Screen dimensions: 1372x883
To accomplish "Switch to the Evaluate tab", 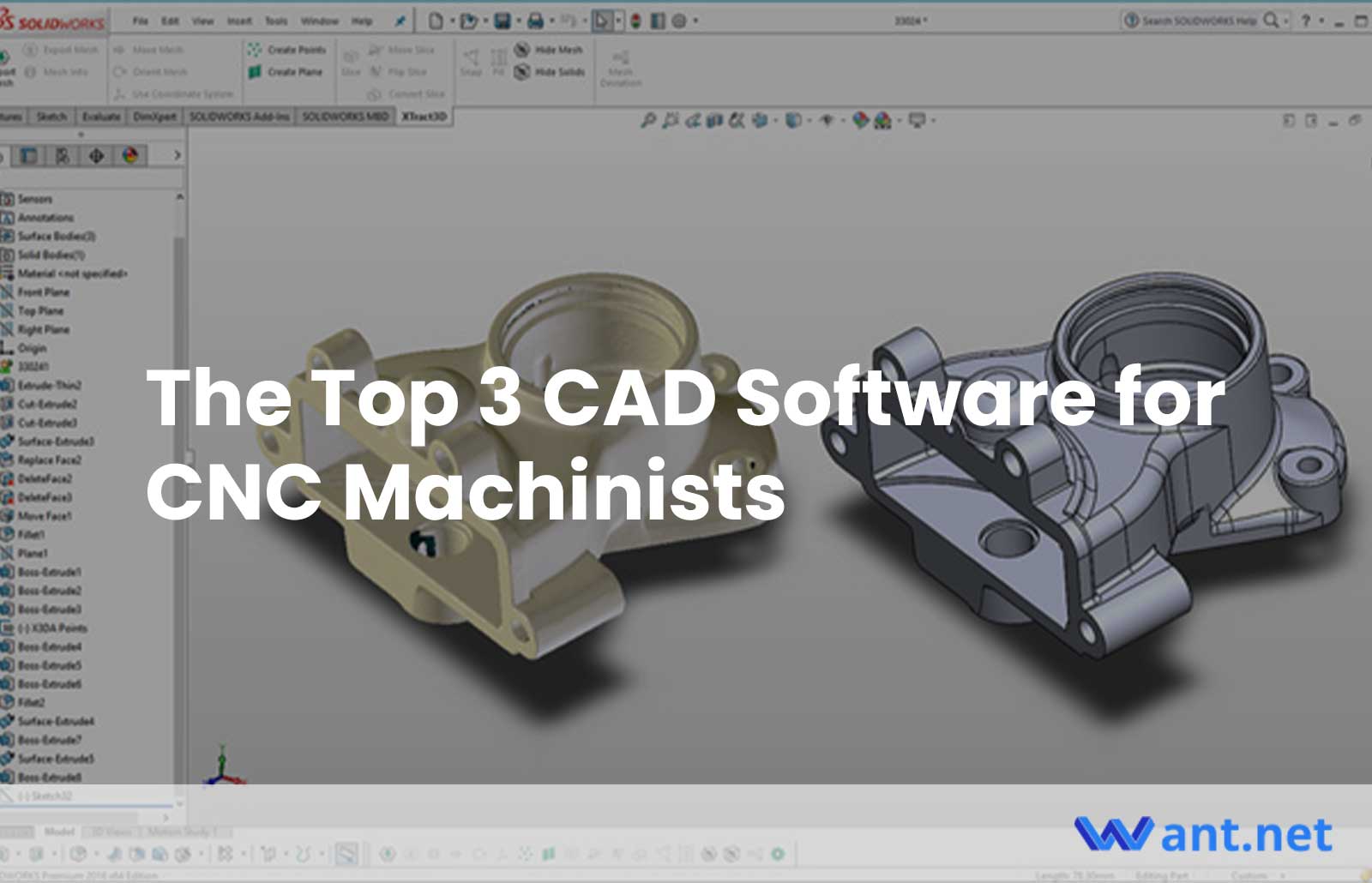I will tap(101, 116).
